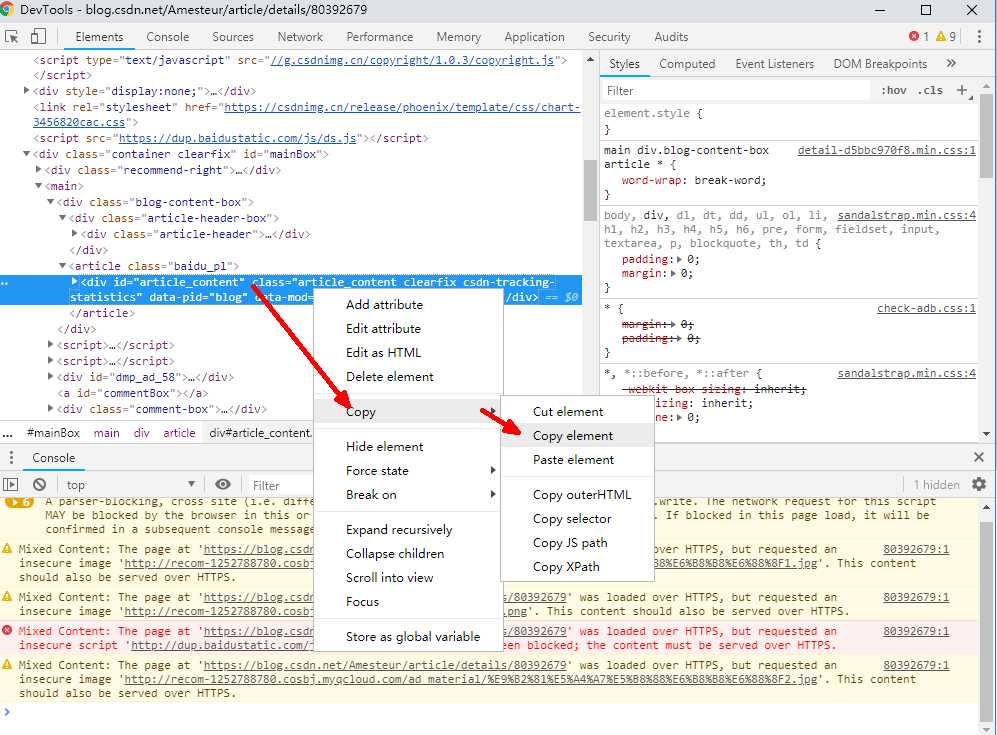This screenshot has width=997, height=735.
Task: Select Copy outerHTML
Action: (577, 495)
